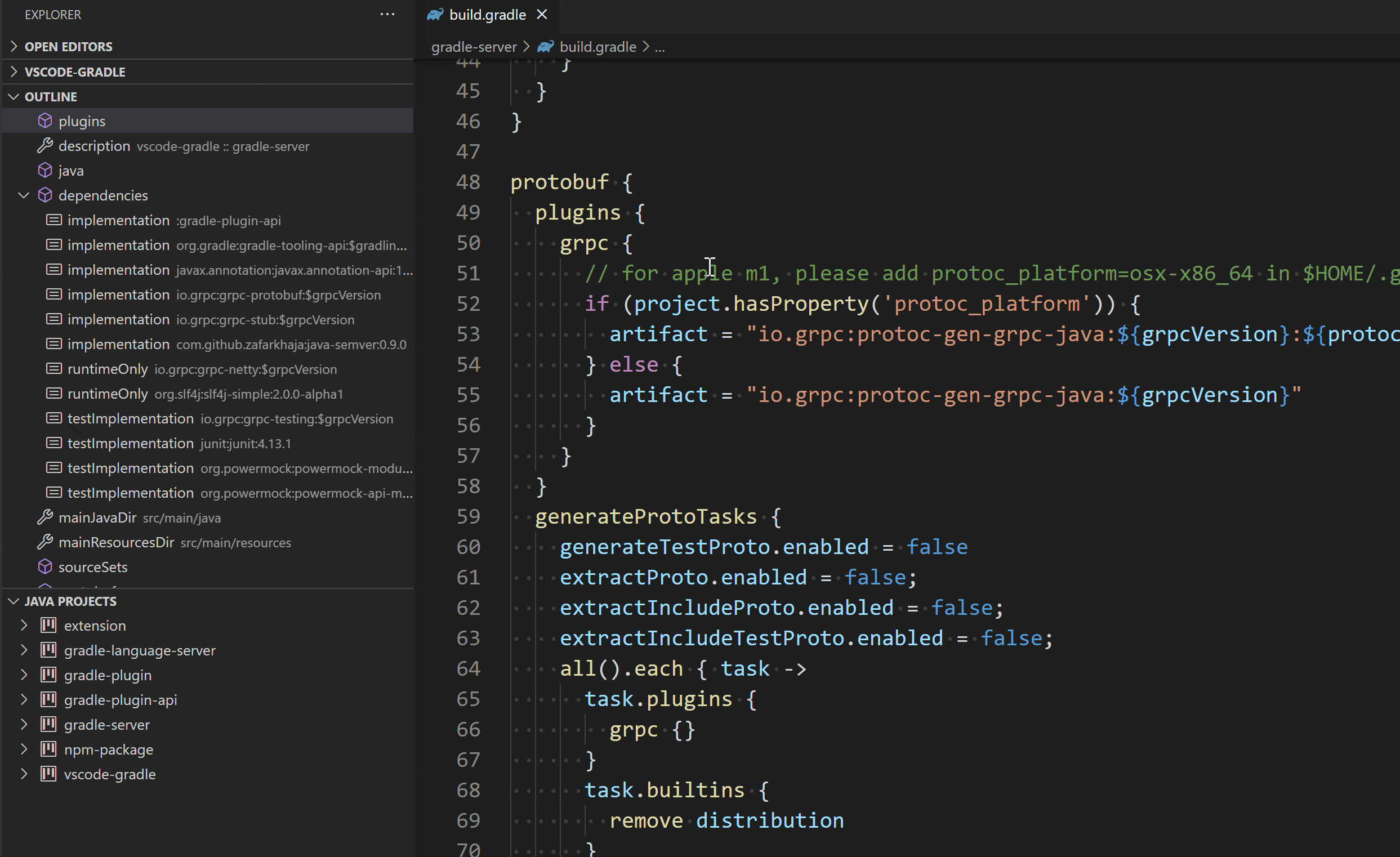Collapse the OUTLINE section
Viewport: 1400px width, 857px height.
coord(14,96)
